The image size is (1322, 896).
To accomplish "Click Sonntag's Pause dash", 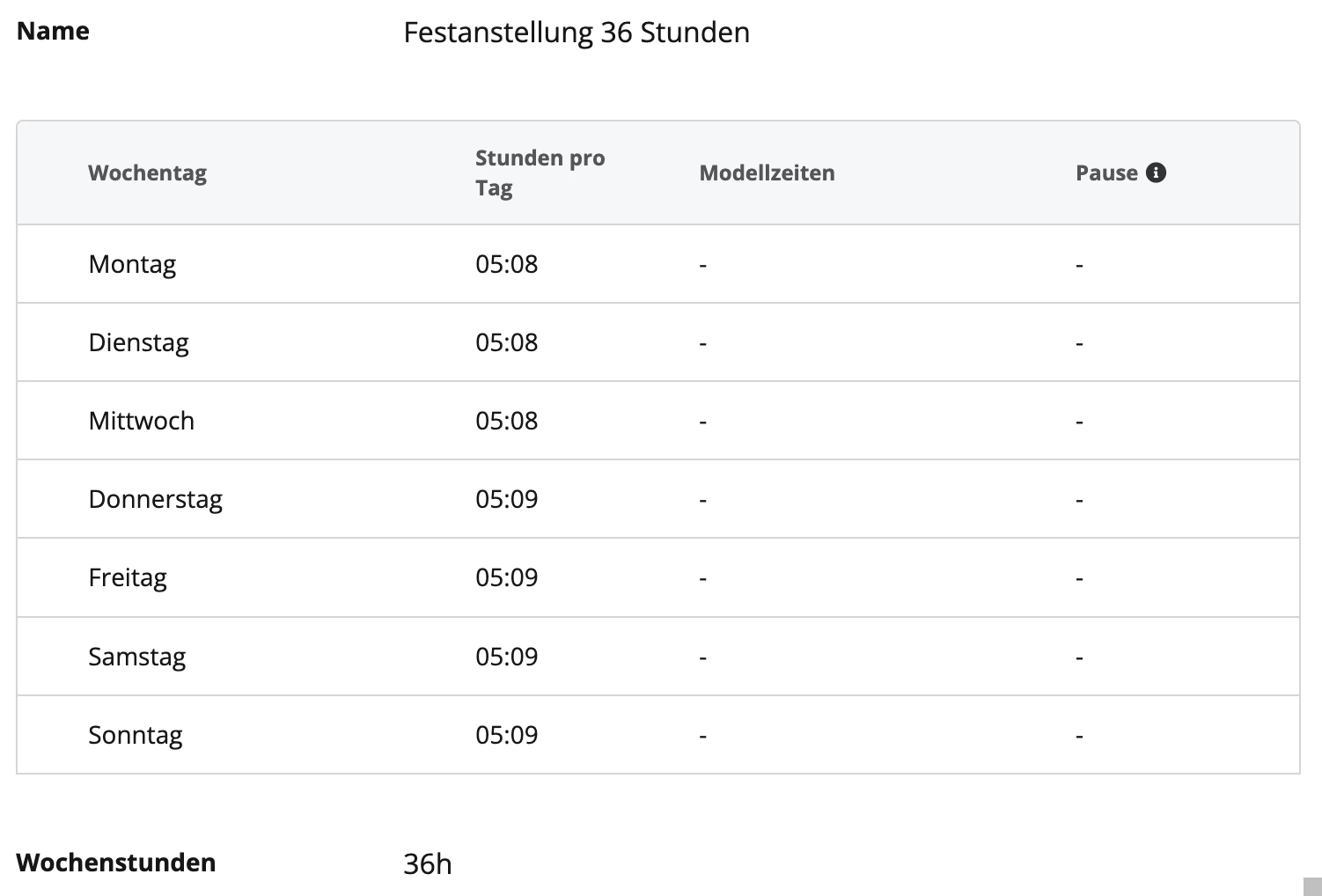I will point(1079,736).
